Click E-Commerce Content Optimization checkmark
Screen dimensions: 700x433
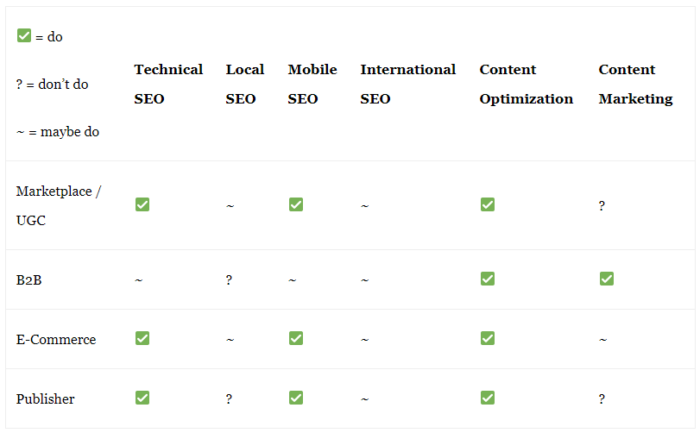488,338
